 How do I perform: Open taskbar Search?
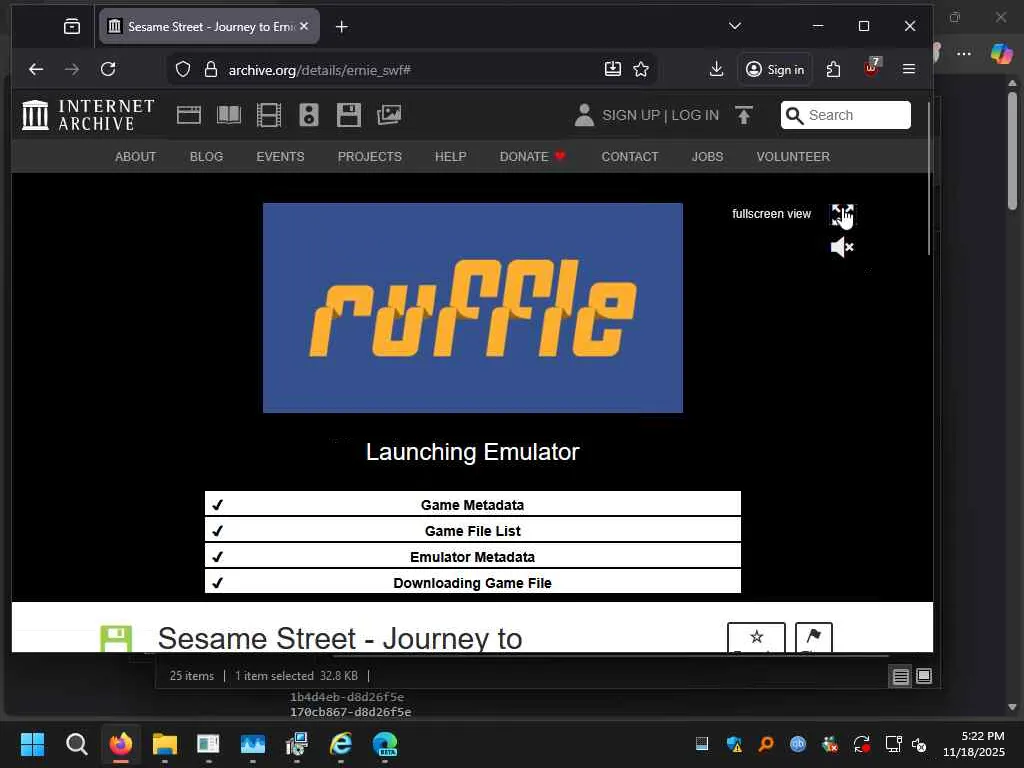point(76,744)
